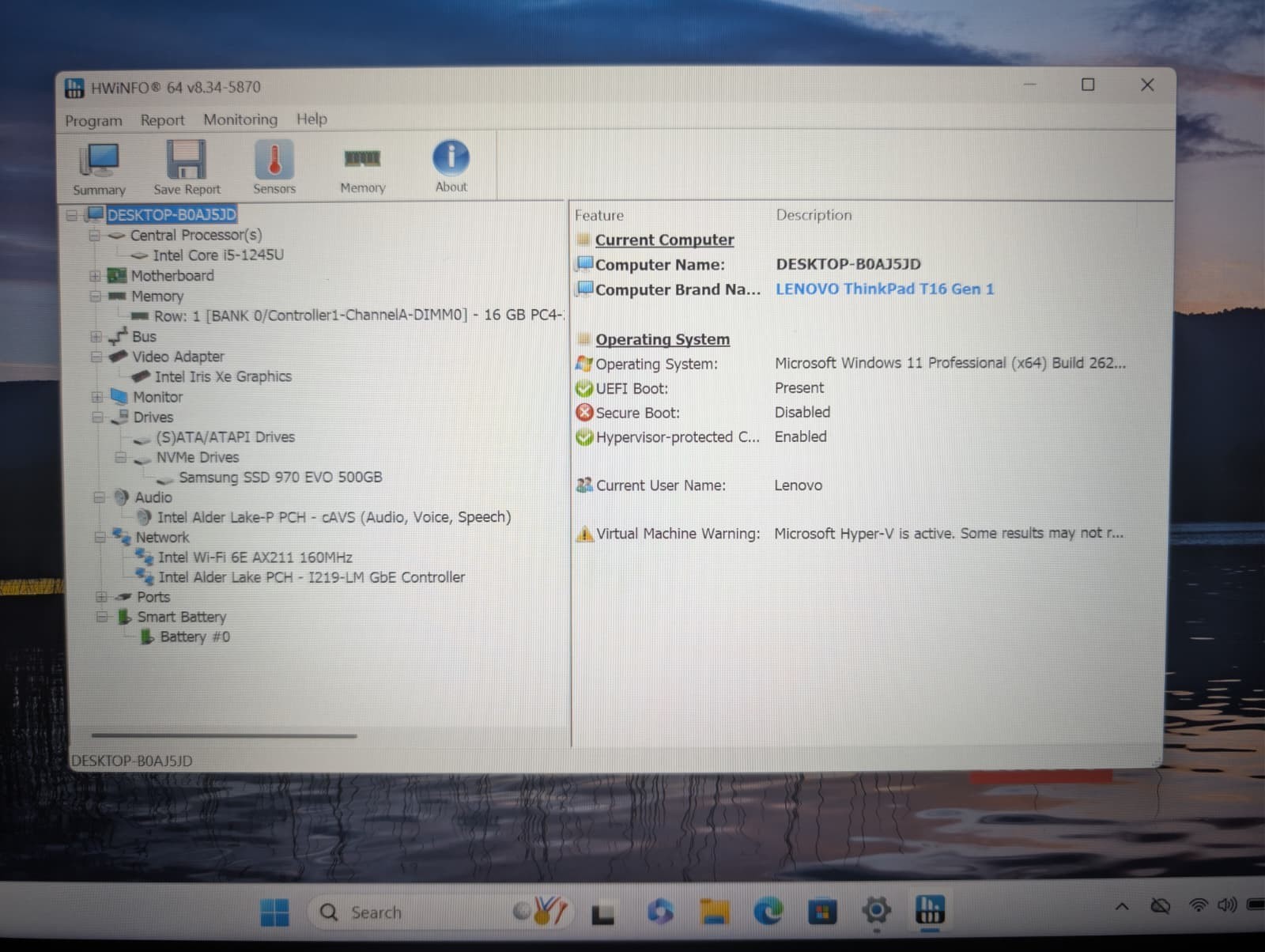Open Microsoft Edge from the taskbar

tap(768, 912)
